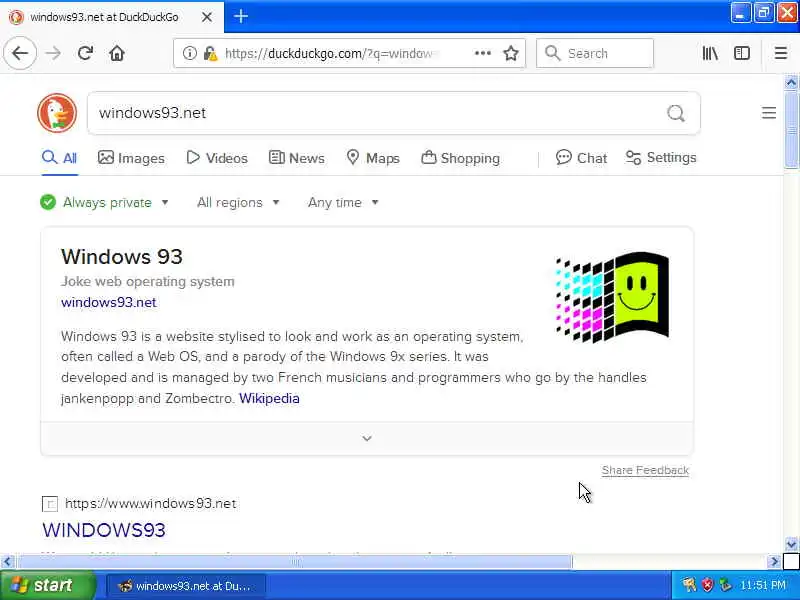Open DuckDuckGo side menu icon
This screenshot has width=800, height=600.
tap(769, 113)
